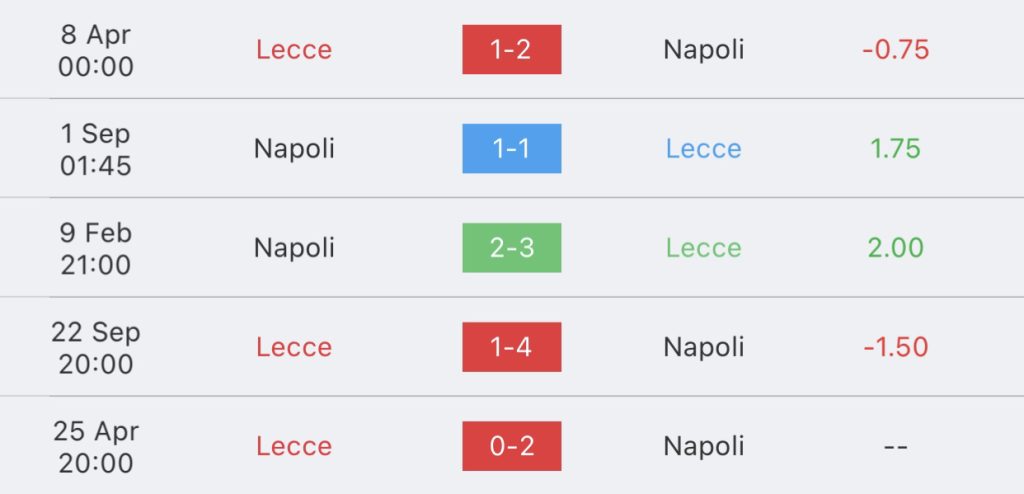The width and height of the screenshot is (1024, 494).
Task: Select the 1.75 handicap value
Action: point(895,149)
